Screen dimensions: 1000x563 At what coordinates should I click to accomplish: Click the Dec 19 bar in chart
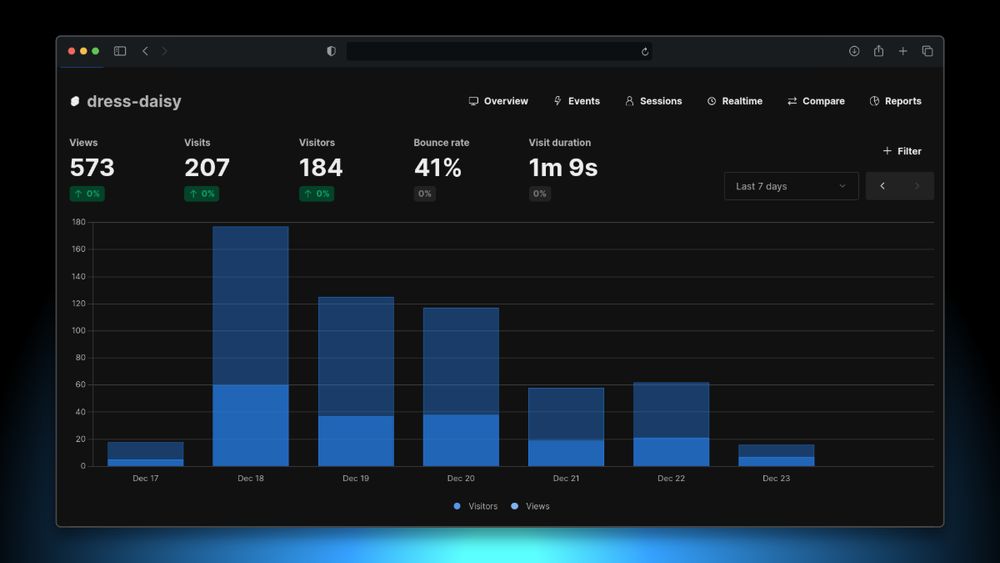point(356,381)
